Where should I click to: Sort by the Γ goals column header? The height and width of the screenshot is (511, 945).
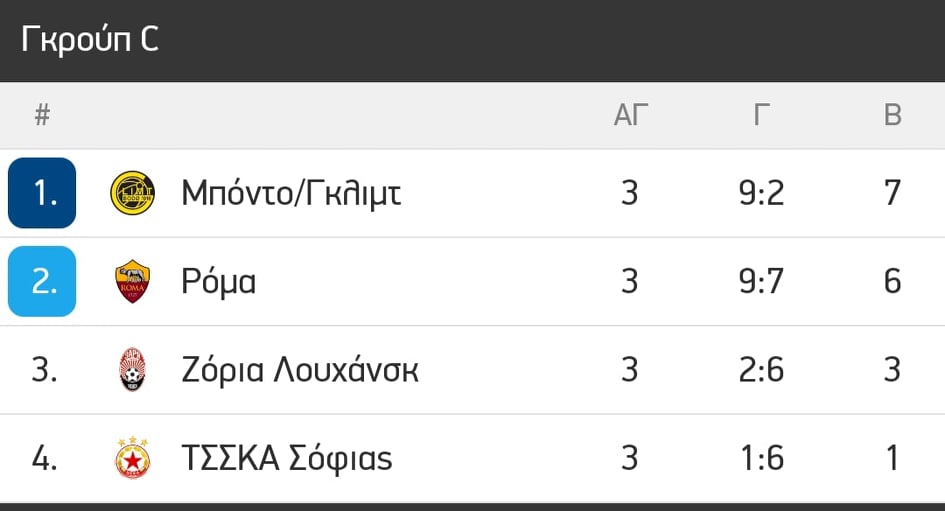[762, 115]
